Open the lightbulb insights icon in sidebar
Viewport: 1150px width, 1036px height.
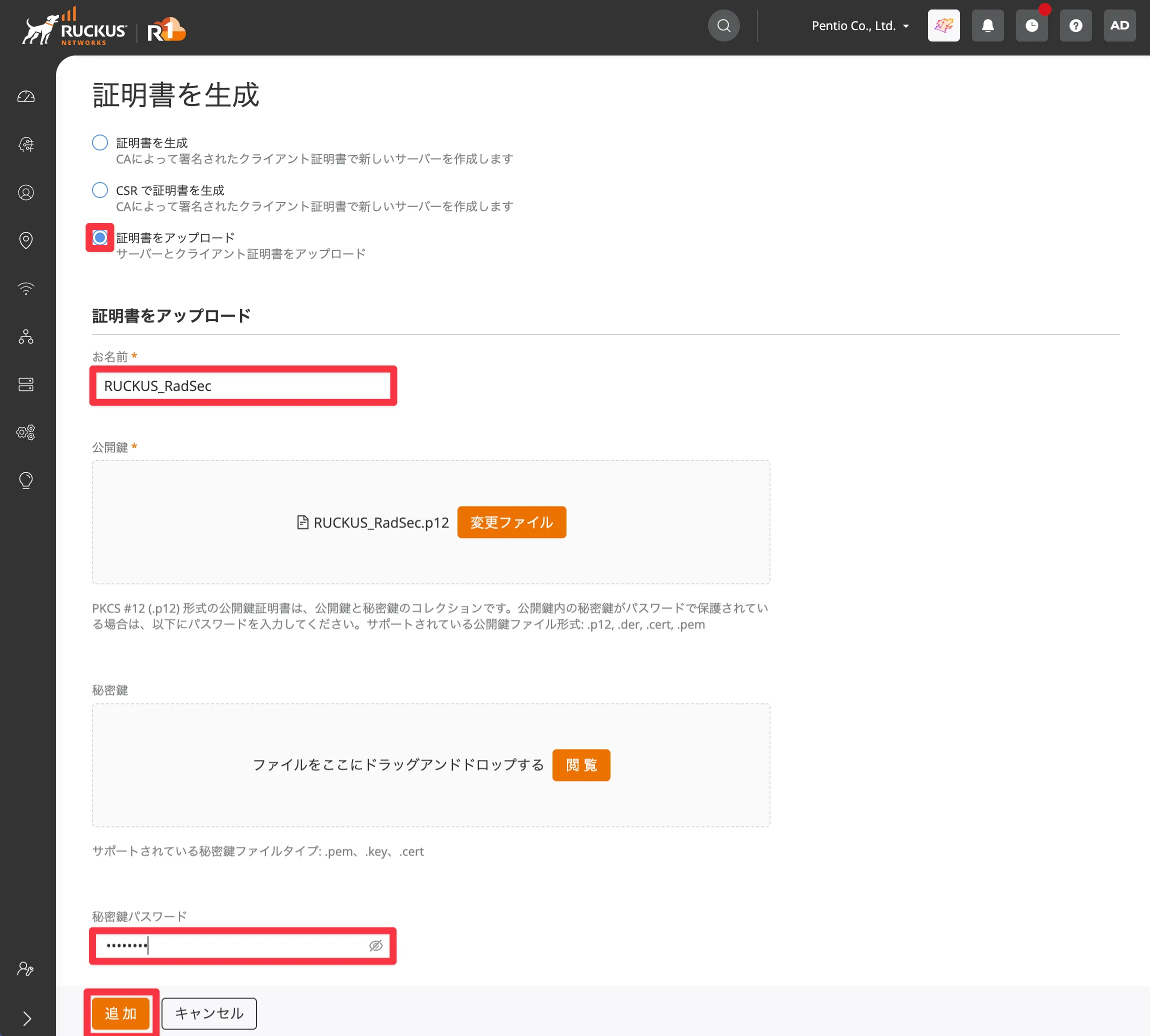[x=26, y=480]
